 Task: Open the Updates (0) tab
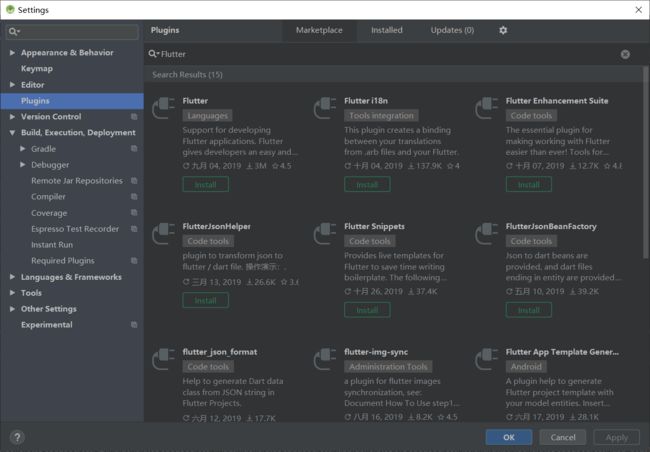pyautogui.click(x=452, y=30)
